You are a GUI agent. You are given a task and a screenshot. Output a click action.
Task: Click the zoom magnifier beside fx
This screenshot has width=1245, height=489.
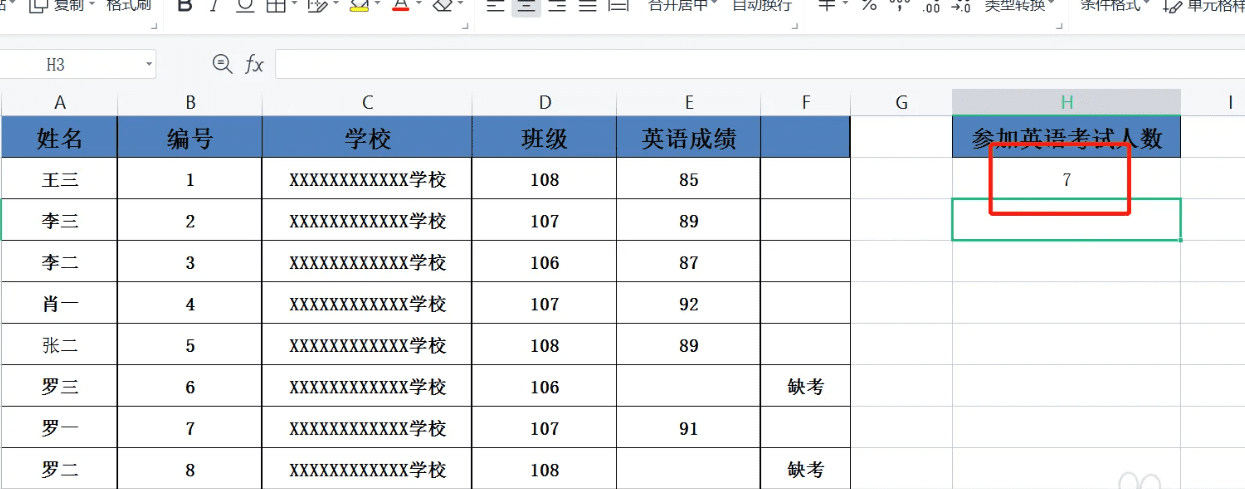click(x=222, y=64)
